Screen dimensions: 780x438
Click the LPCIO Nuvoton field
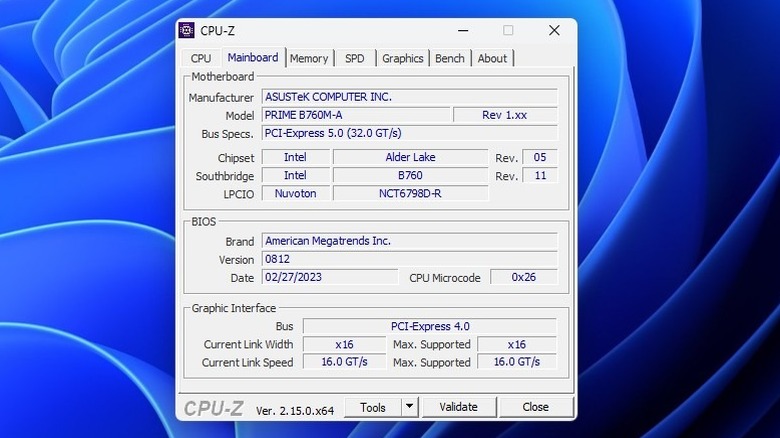(x=295, y=193)
